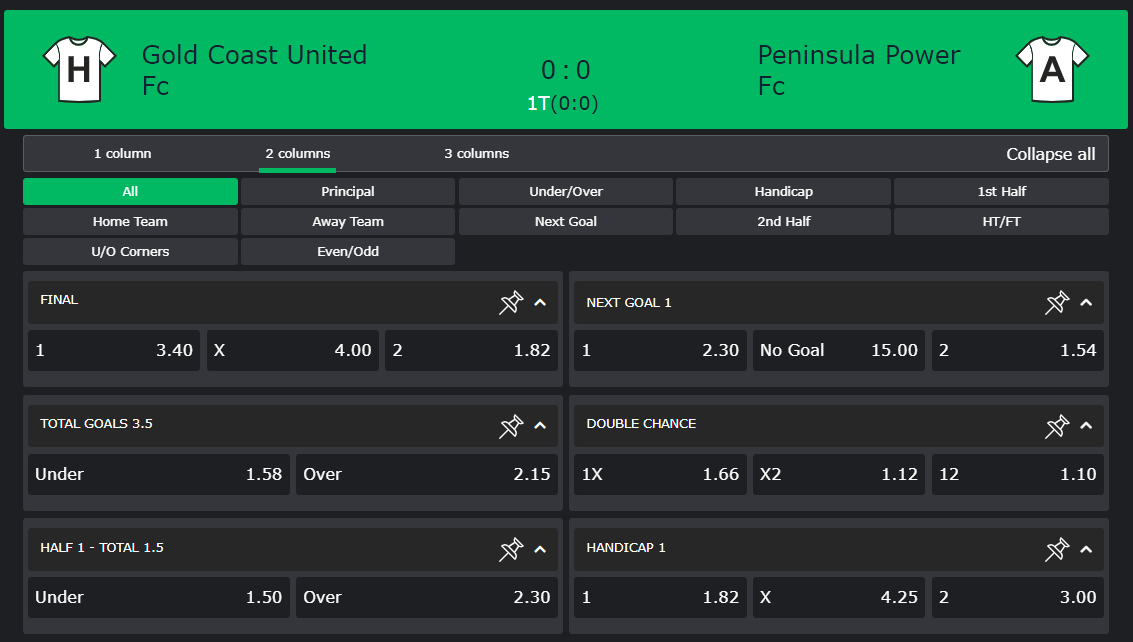The width and height of the screenshot is (1133, 642).
Task: Switch to 3 columns layout
Action: 476,154
